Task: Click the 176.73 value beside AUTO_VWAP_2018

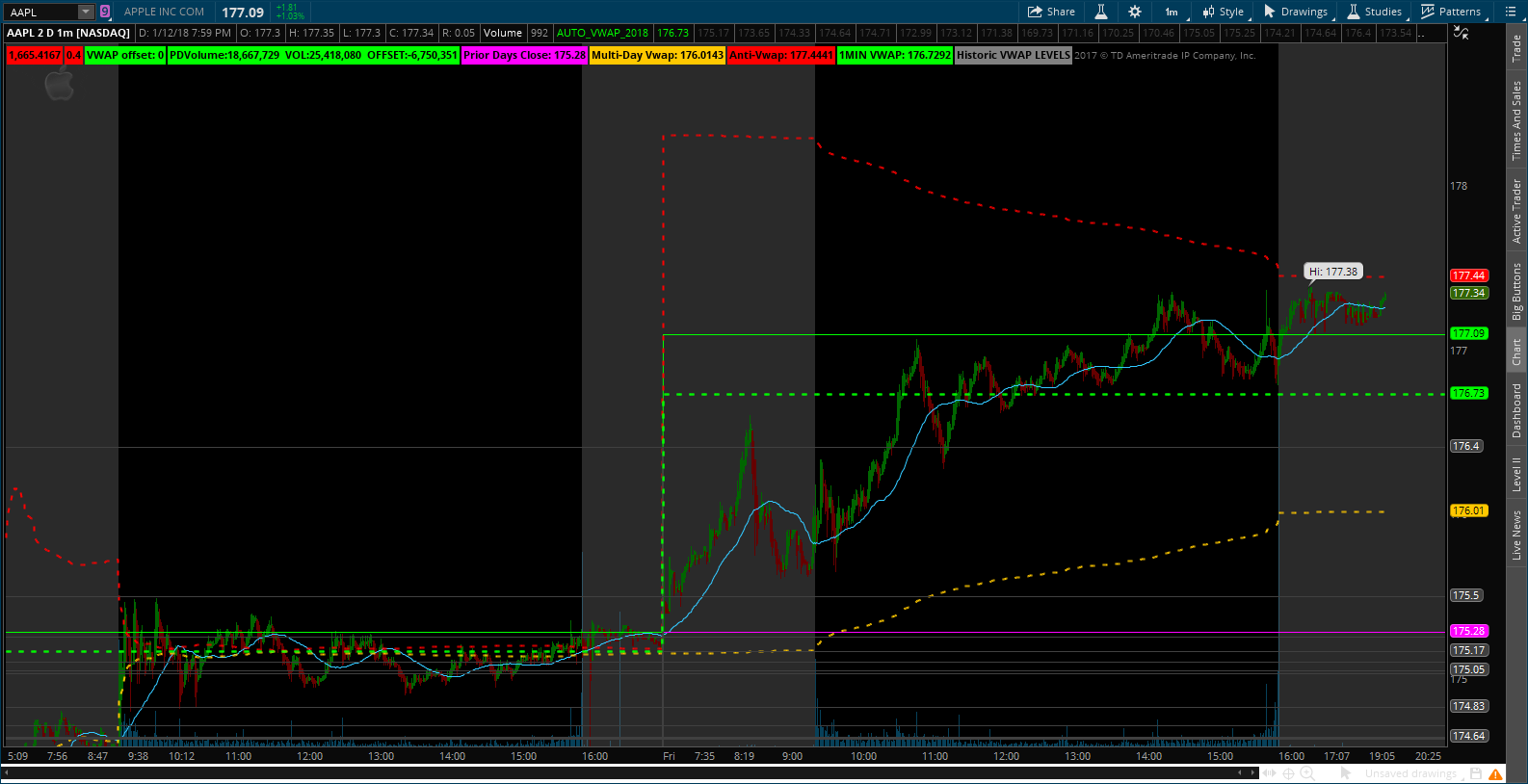Action: point(673,33)
